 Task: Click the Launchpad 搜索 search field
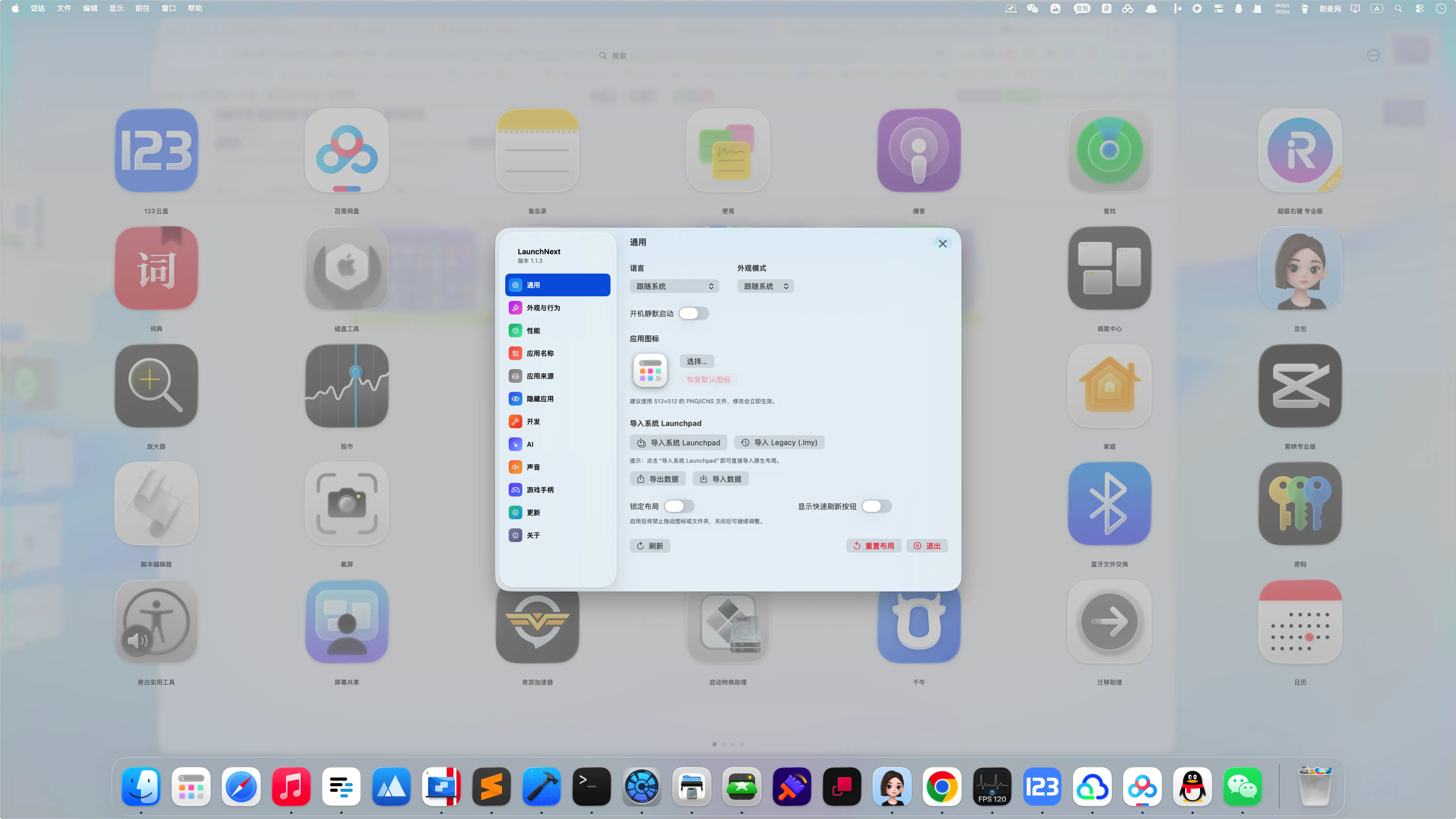(x=618, y=55)
